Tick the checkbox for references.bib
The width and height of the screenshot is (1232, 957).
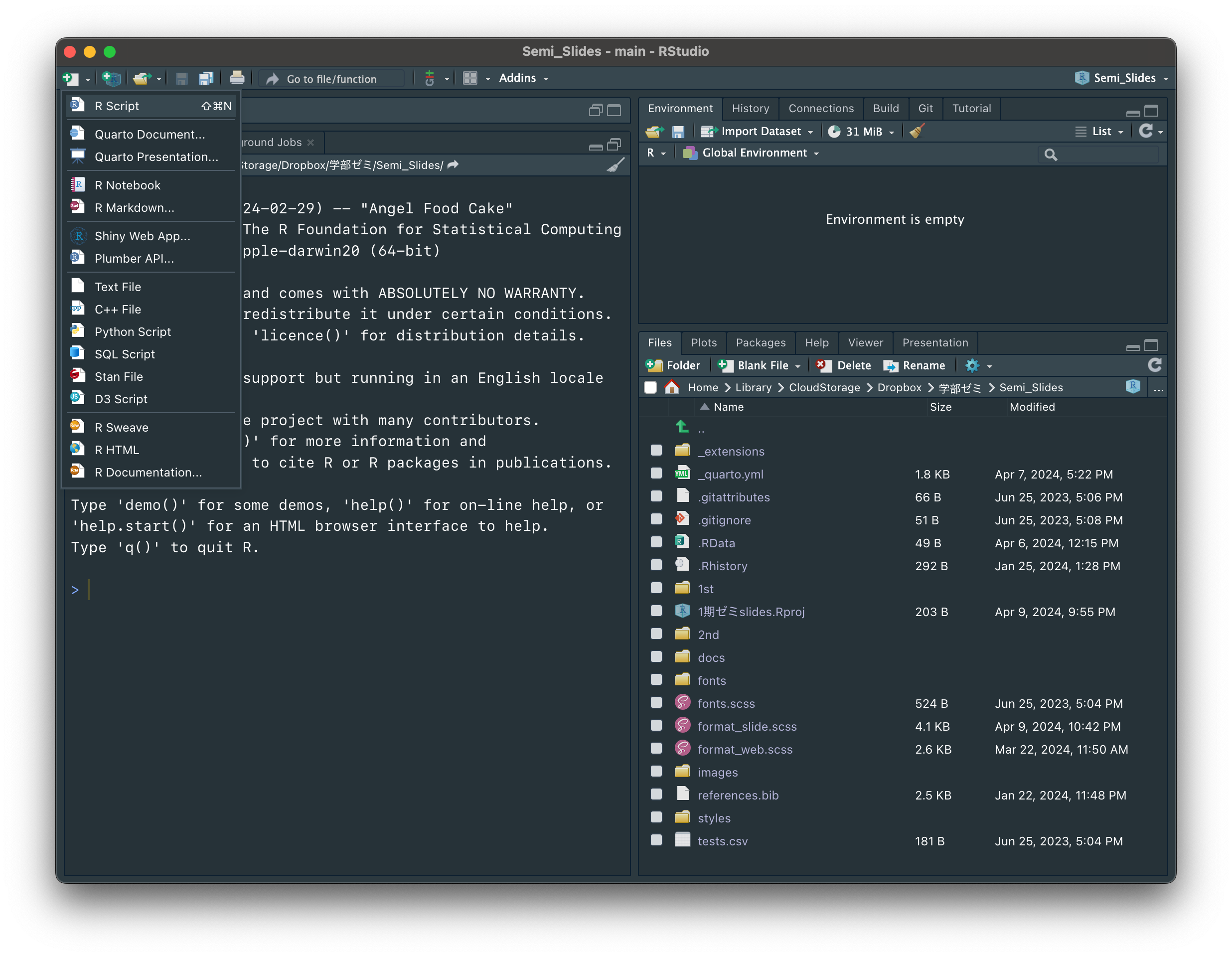point(656,795)
